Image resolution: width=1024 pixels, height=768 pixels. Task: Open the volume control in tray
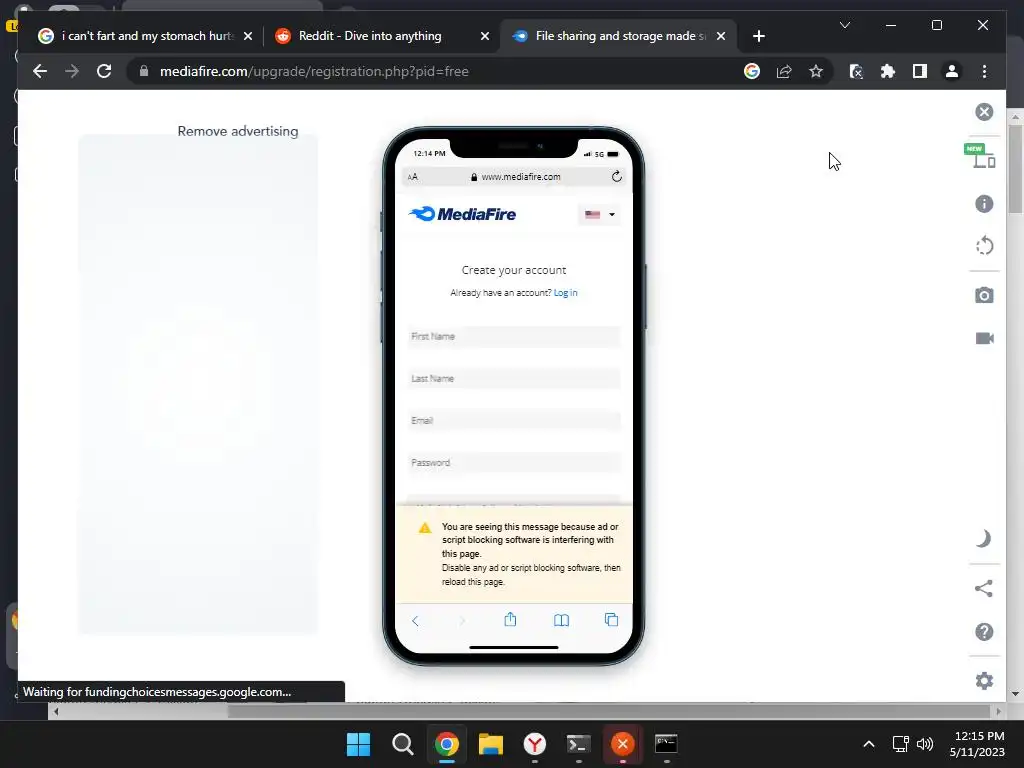click(925, 744)
